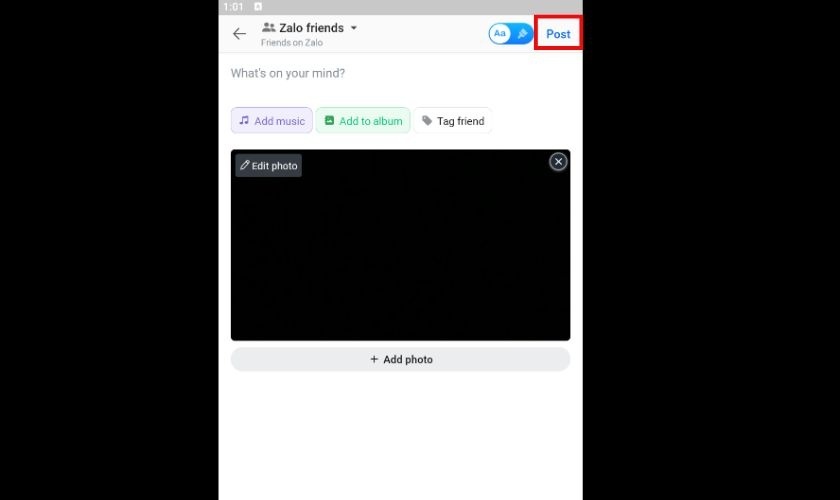
Task: Click the plus icon beside Add photo
Action: coord(374,359)
